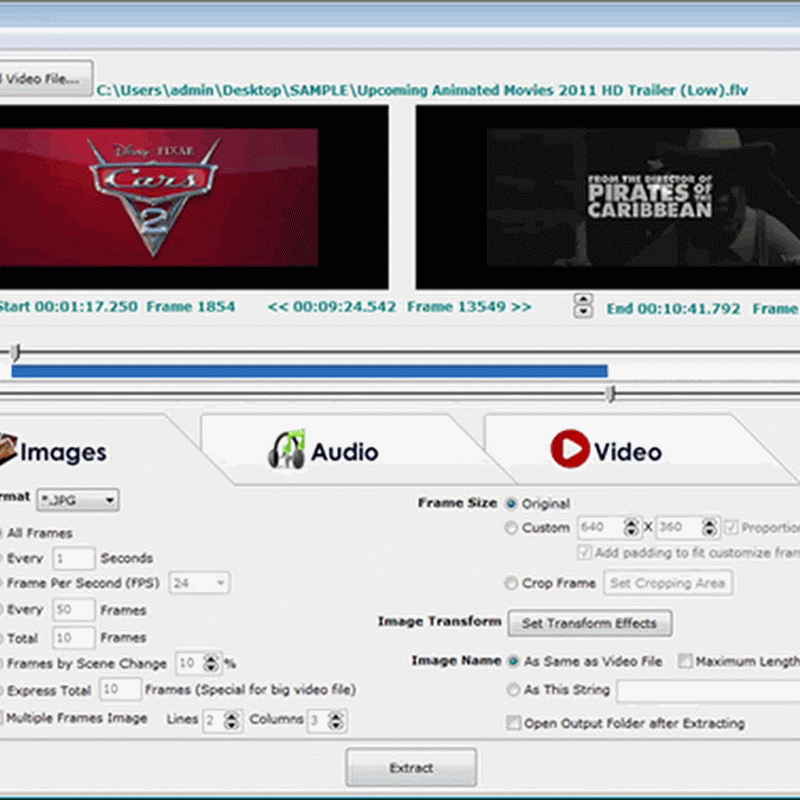The image size is (800, 800).
Task: Click the Frame 13549 label
Action: (456, 307)
